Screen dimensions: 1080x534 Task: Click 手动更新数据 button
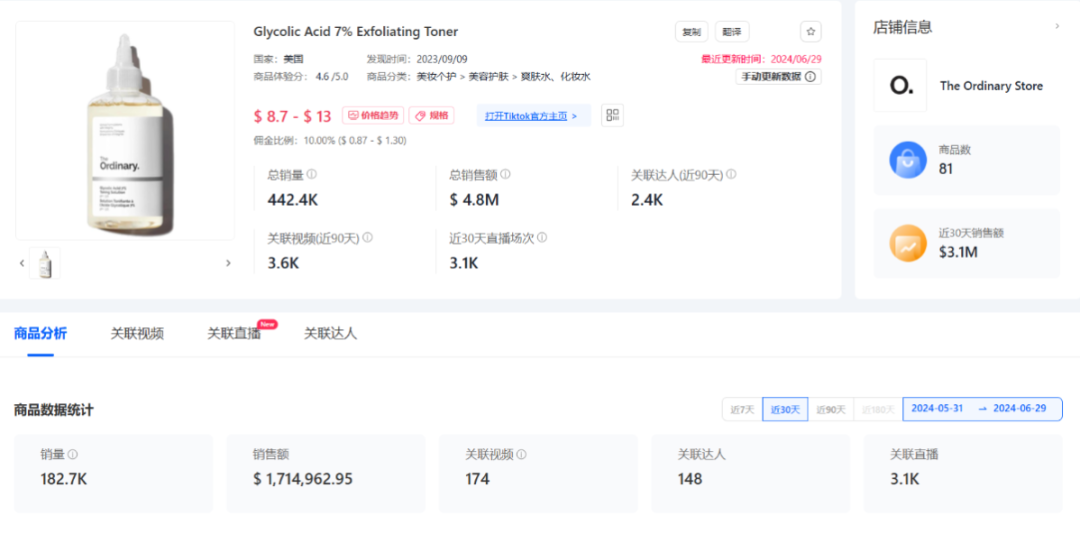tap(778, 76)
